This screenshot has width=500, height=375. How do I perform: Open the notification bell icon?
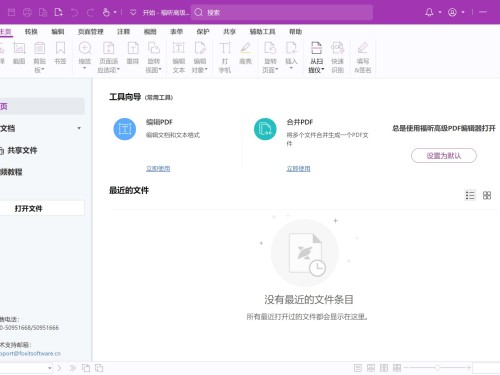pos(429,12)
